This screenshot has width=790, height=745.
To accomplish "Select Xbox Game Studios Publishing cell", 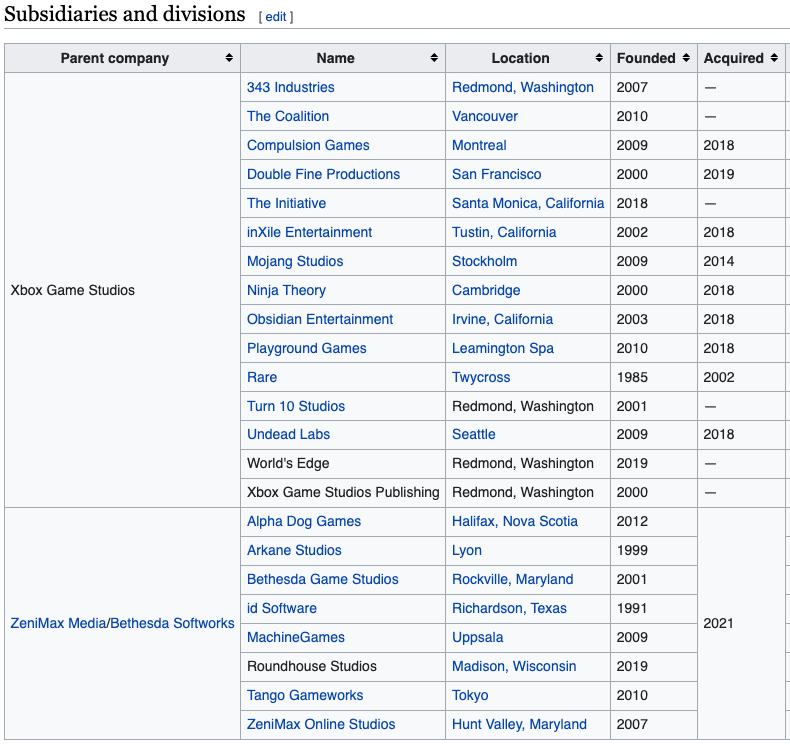I will [x=343, y=493].
